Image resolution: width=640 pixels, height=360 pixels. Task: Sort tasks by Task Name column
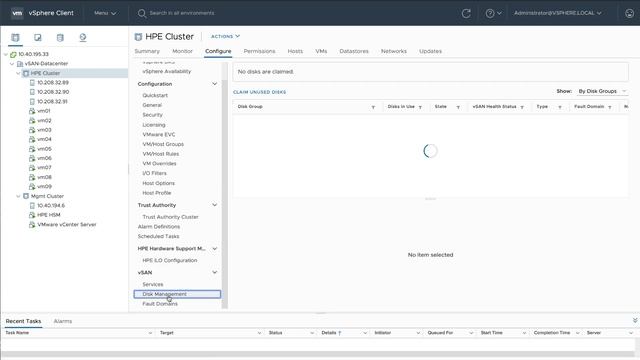[x=17, y=333]
